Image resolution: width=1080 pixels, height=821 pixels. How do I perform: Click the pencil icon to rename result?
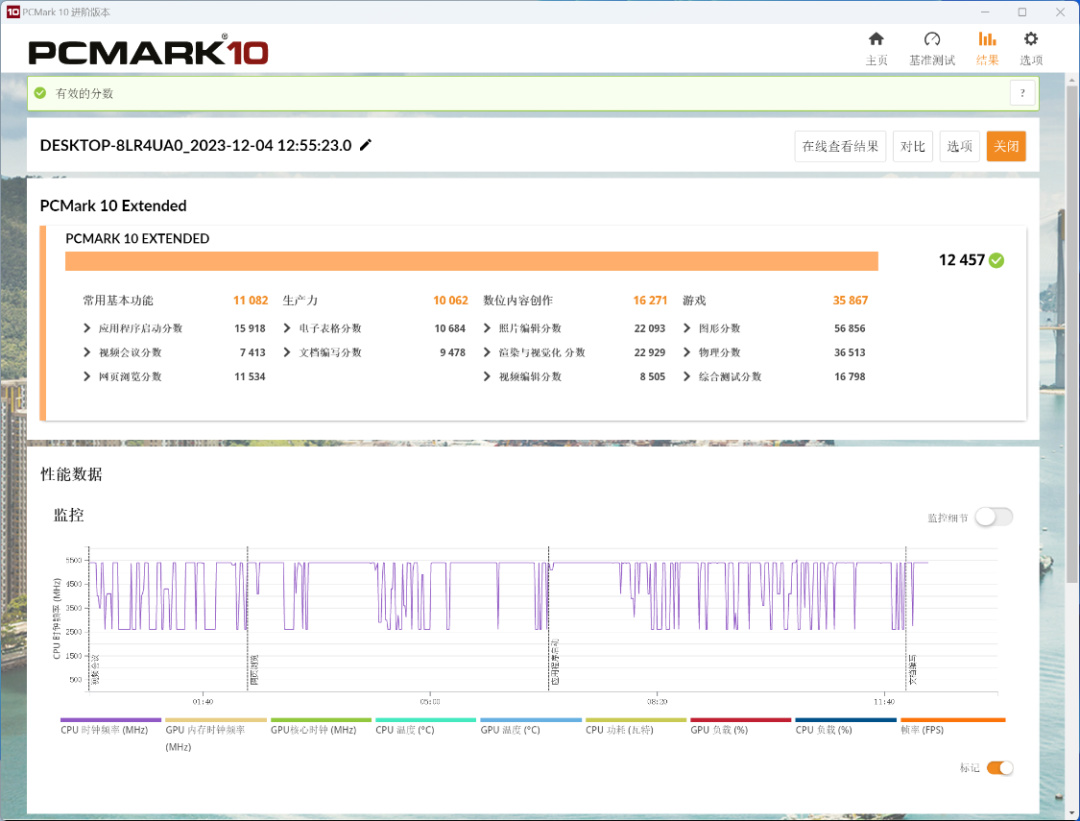pos(366,145)
